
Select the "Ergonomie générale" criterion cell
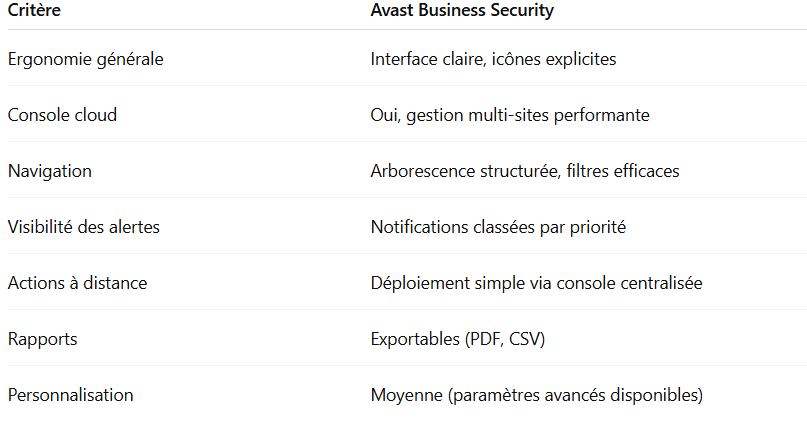point(85,59)
